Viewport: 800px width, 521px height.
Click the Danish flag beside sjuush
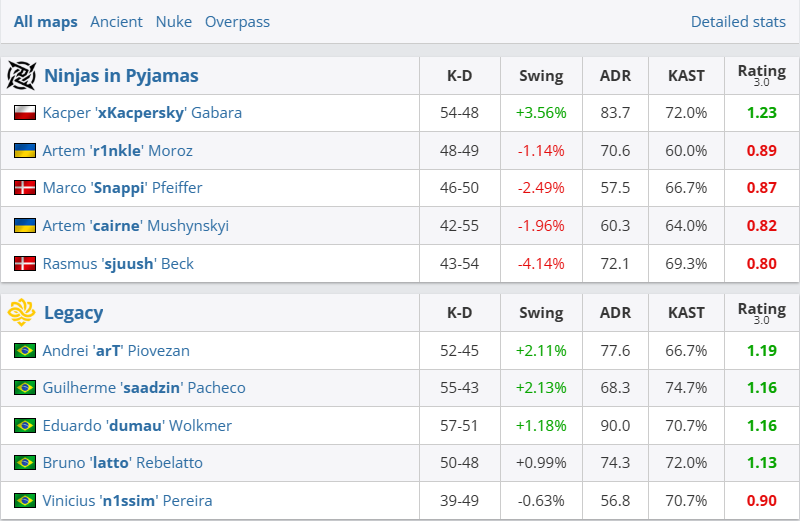[25, 264]
